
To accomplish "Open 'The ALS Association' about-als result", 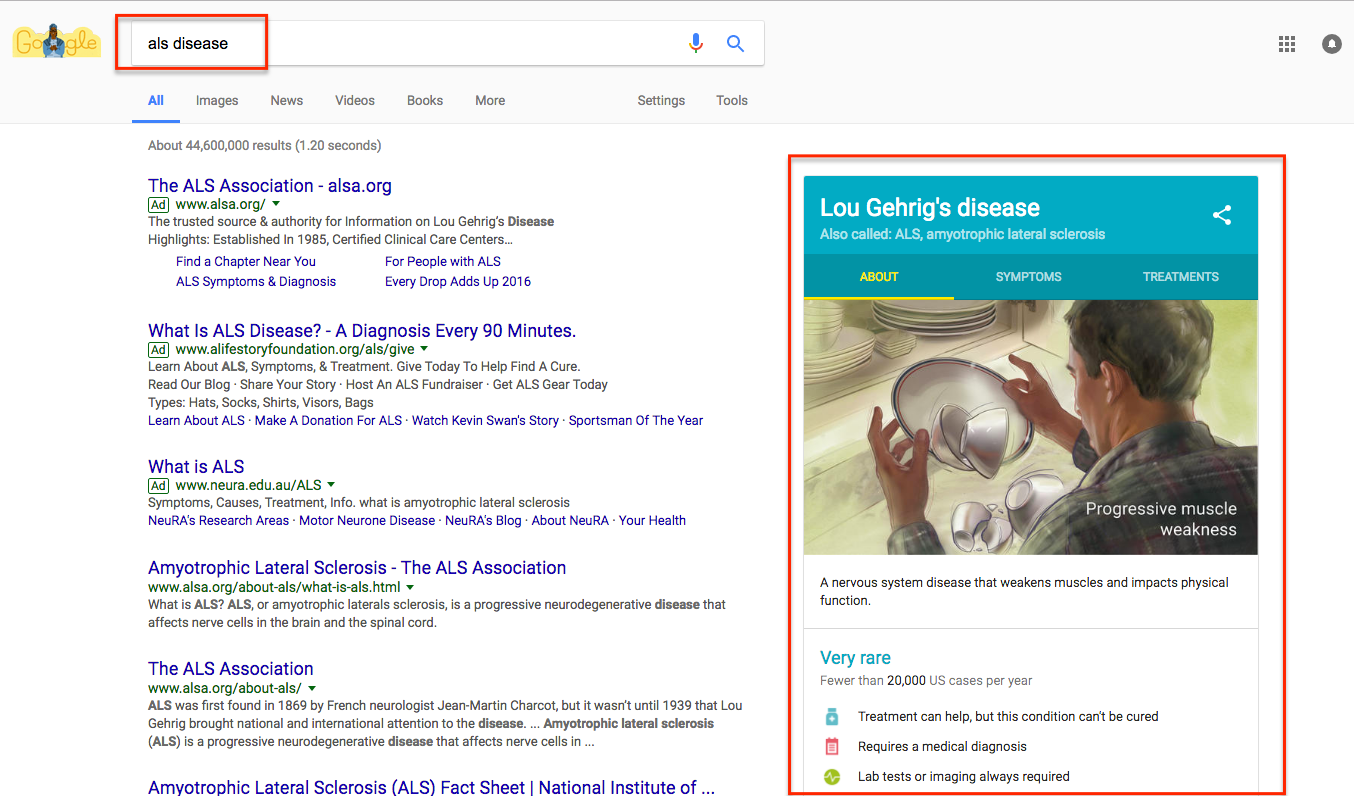I will 231,668.
